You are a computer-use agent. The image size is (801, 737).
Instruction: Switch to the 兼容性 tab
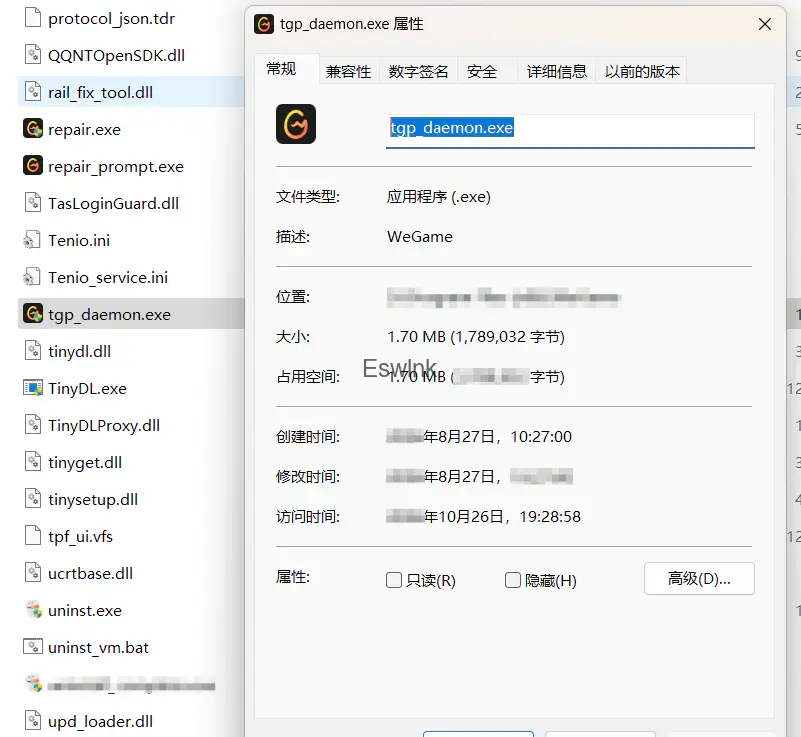click(x=348, y=71)
